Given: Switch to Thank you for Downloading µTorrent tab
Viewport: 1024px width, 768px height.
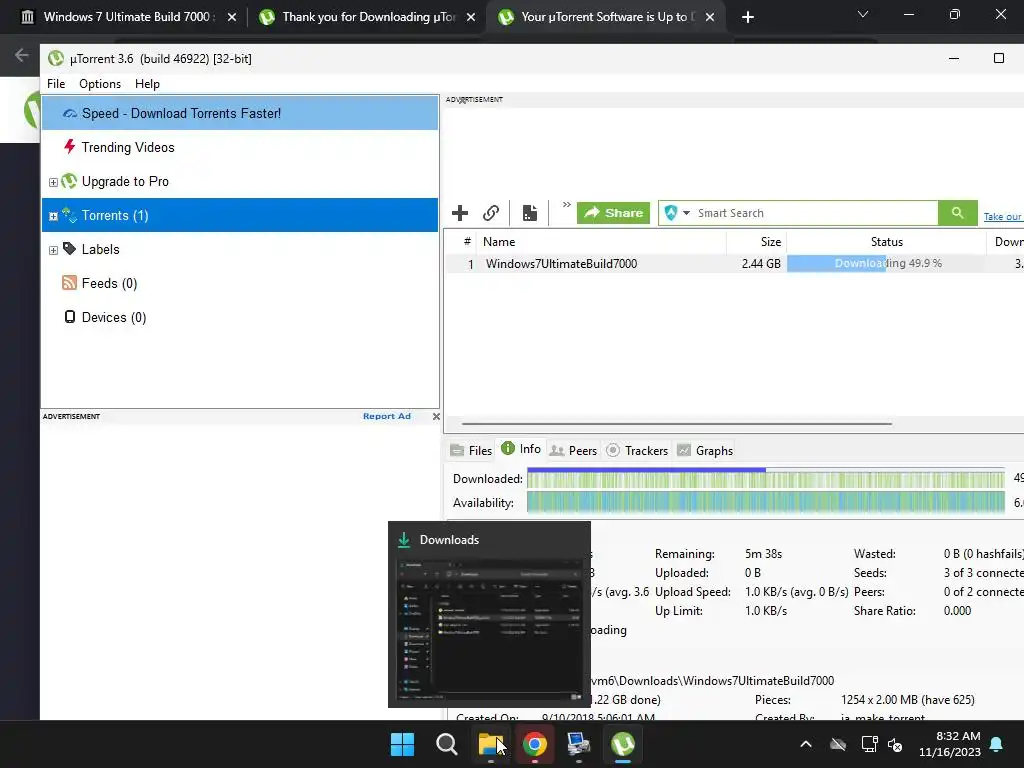Looking at the screenshot, I should pos(368,17).
